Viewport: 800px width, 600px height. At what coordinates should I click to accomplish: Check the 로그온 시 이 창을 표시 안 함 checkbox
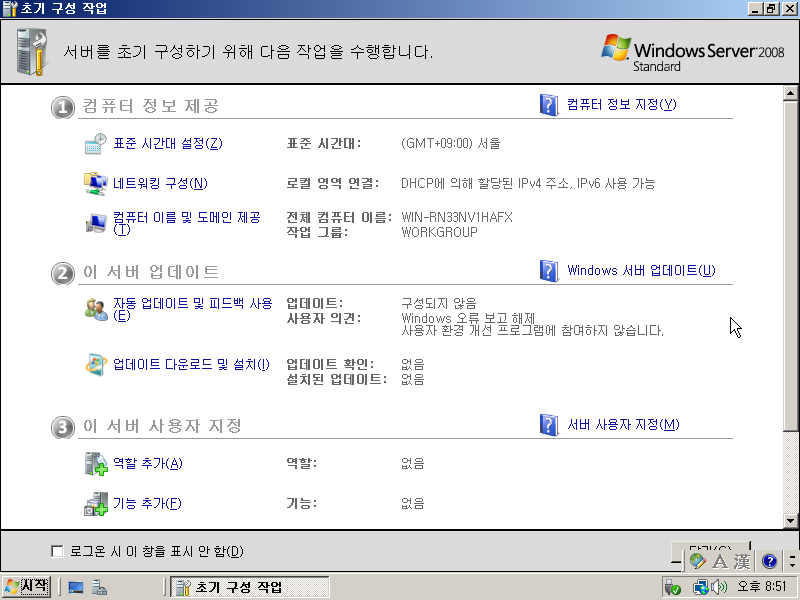tap(57, 552)
